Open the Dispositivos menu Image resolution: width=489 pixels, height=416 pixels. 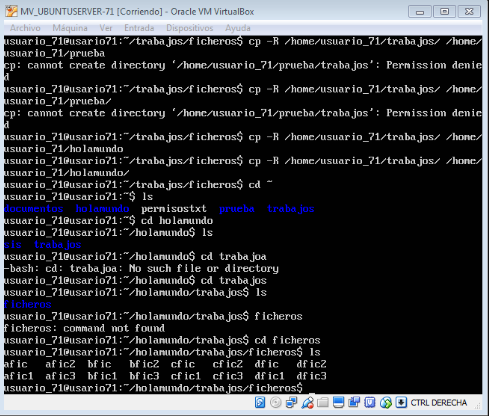pyautogui.click(x=190, y=28)
